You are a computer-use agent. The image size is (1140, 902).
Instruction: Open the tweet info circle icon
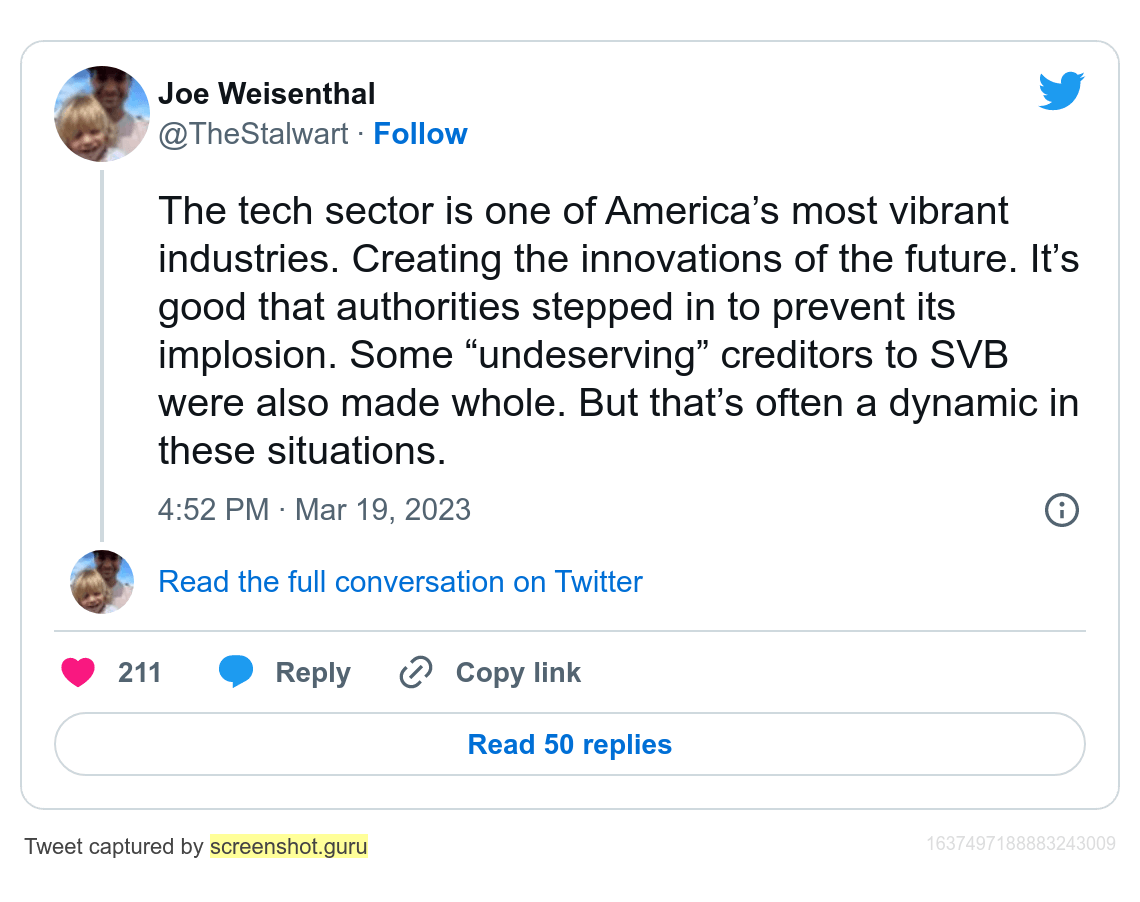coord(1061,510)
